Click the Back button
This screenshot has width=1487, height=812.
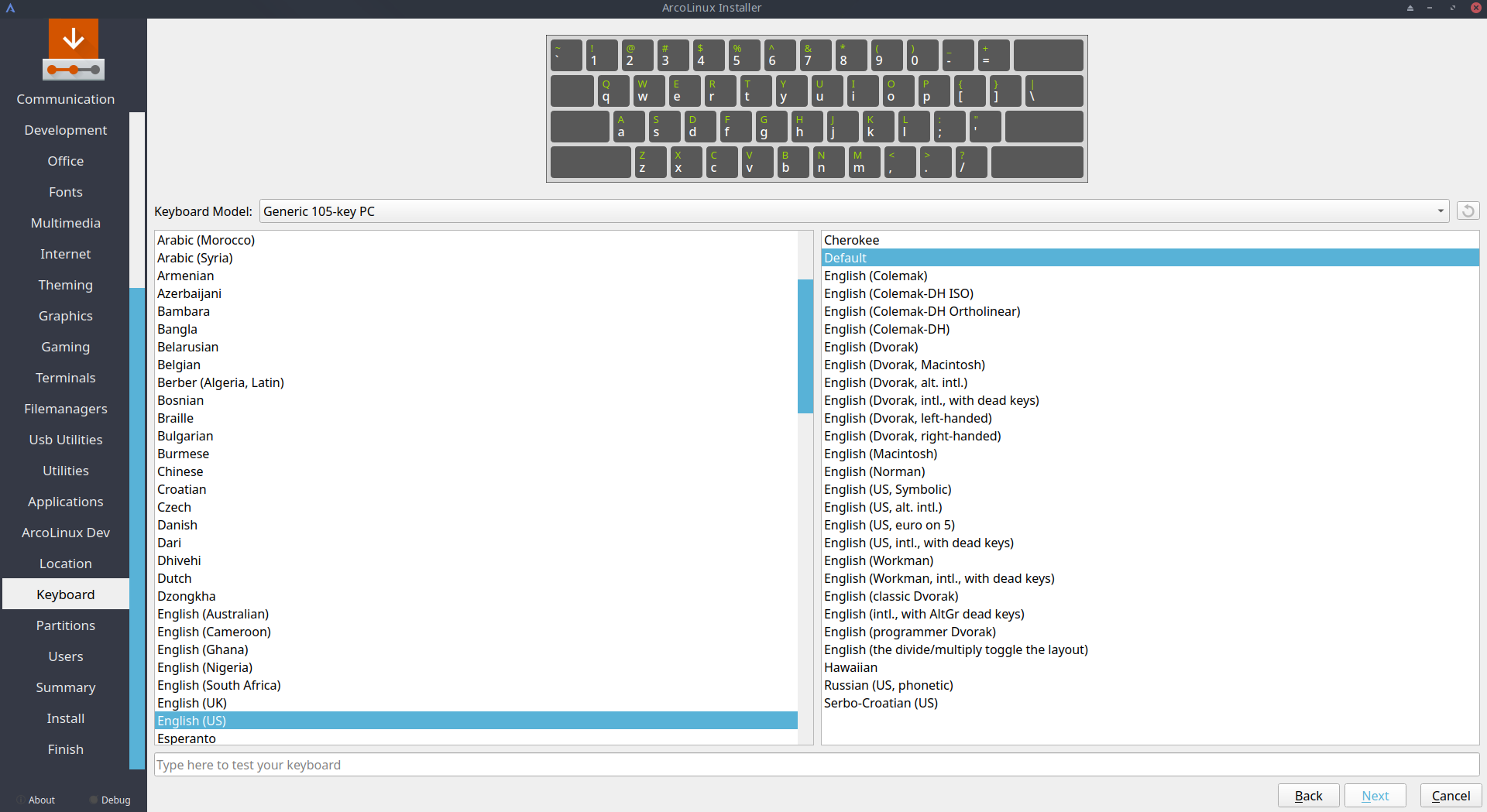click(x=1308, y=796)
